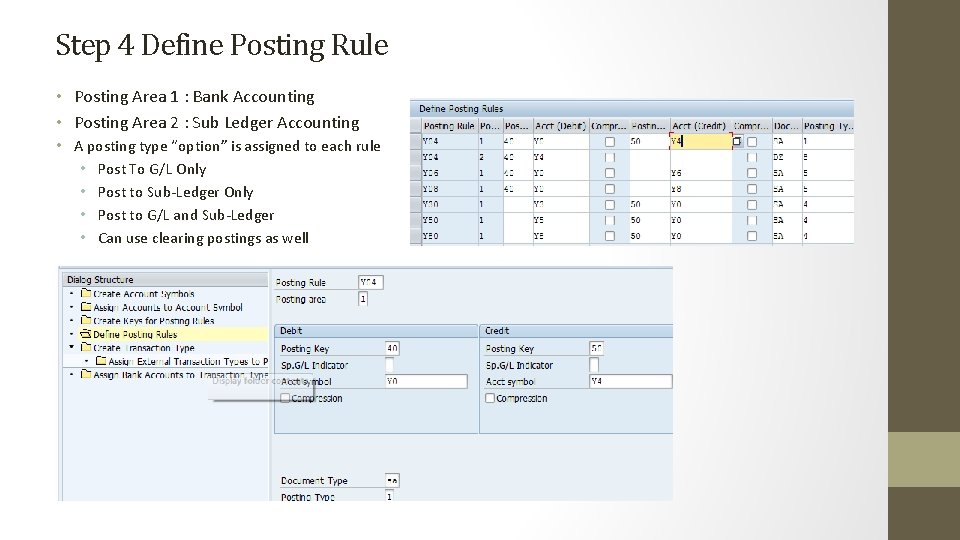
Task: Select row header button of Y06 row
Action: 416,173
